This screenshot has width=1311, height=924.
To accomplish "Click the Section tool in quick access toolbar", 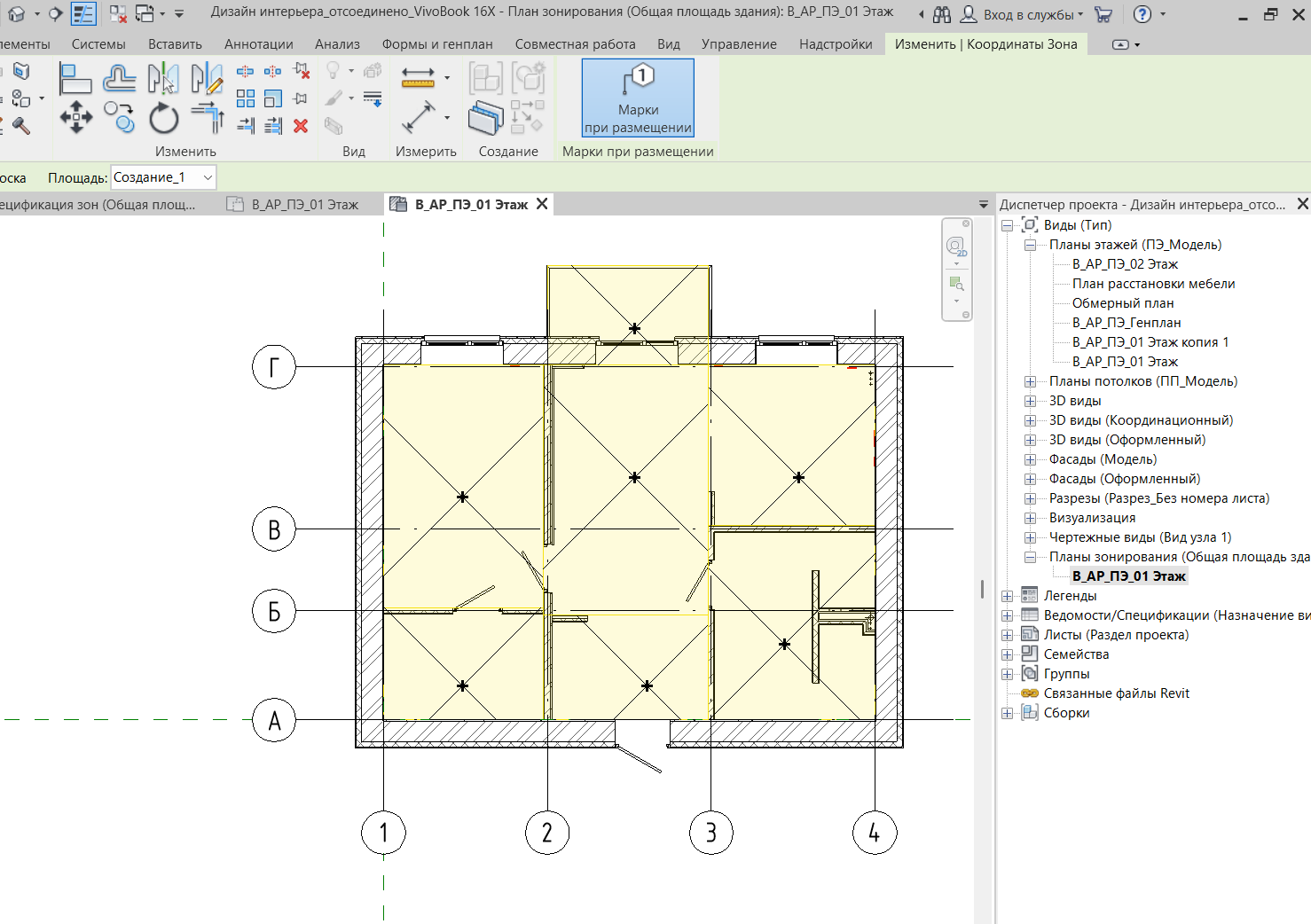I will 55,14.
